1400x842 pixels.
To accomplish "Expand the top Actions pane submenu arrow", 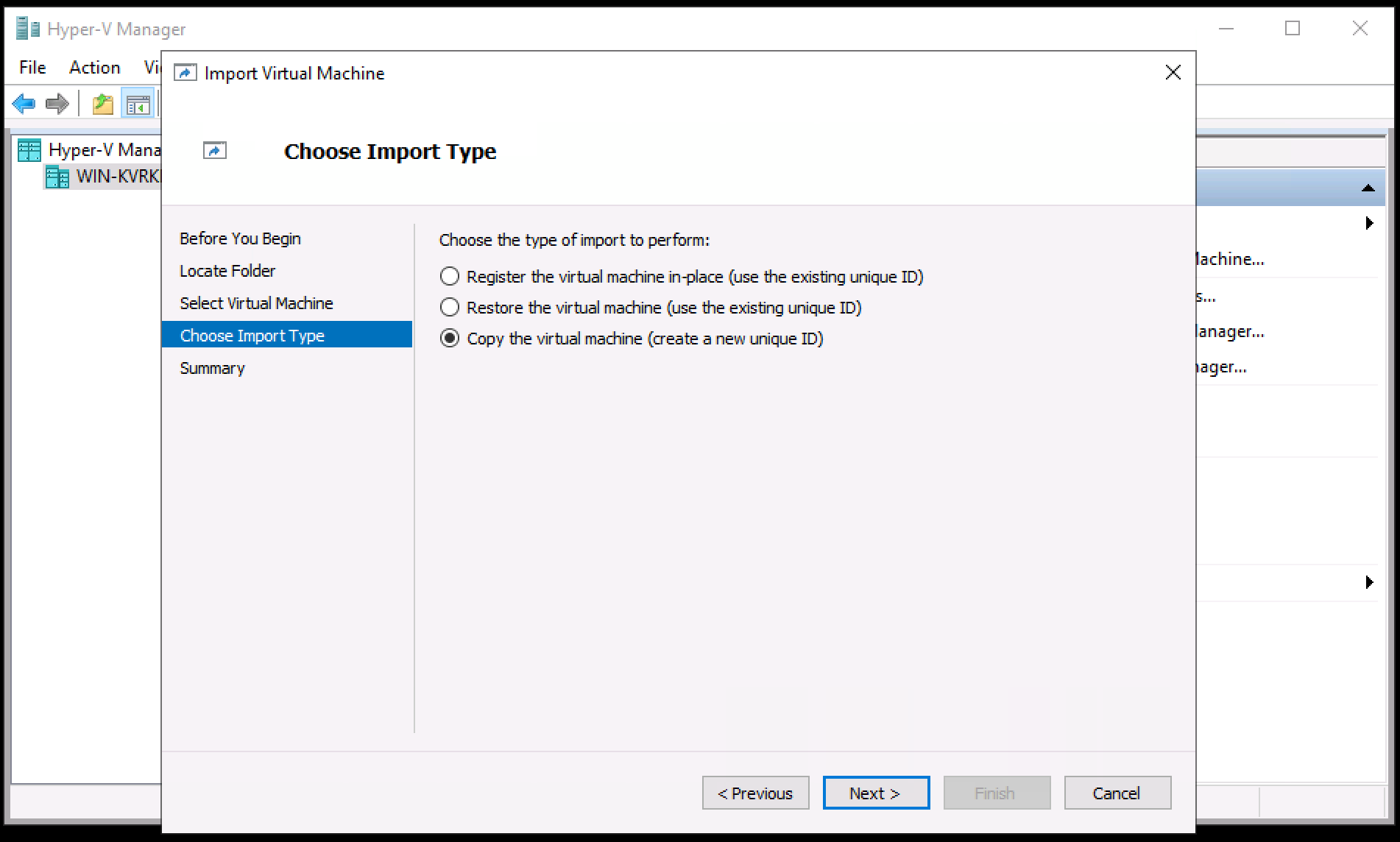I will (x=1368, y=223).
